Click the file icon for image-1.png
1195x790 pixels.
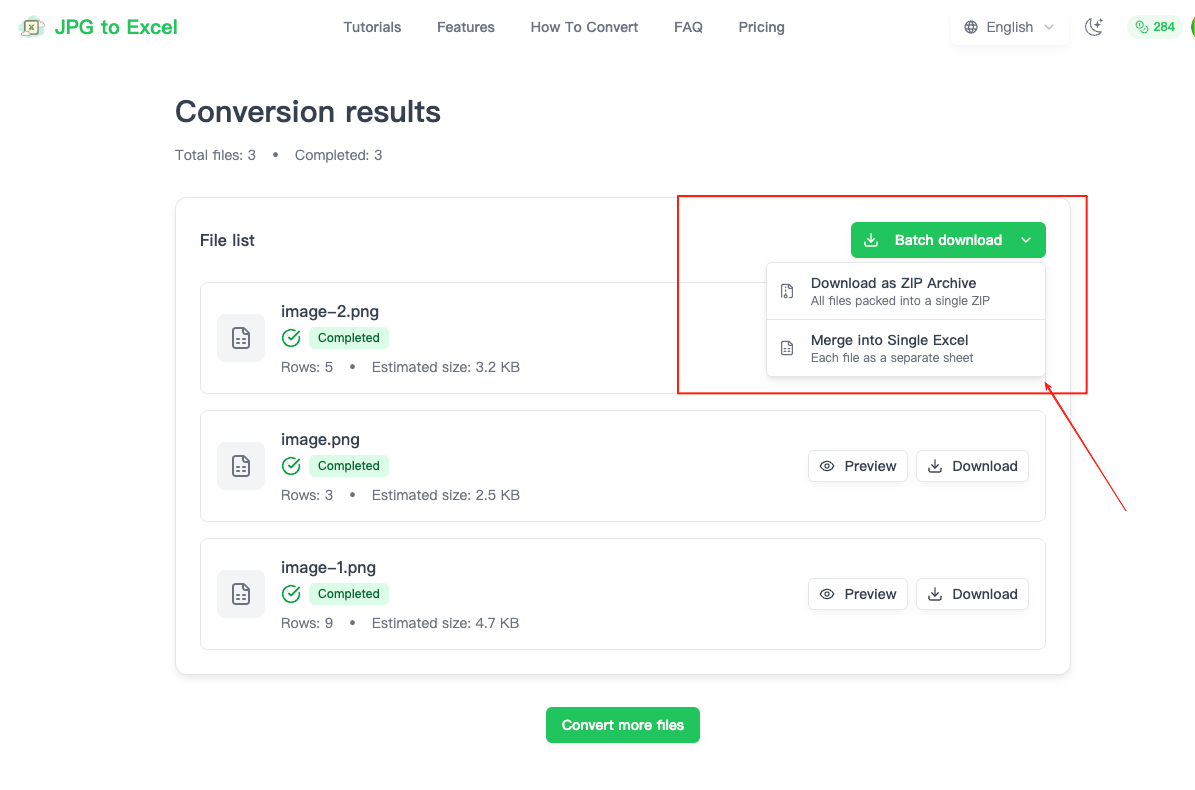point(241,594)
